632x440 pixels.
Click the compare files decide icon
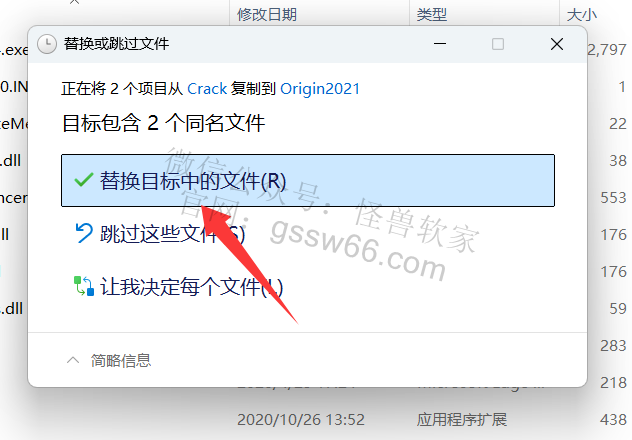coord(84,286)
